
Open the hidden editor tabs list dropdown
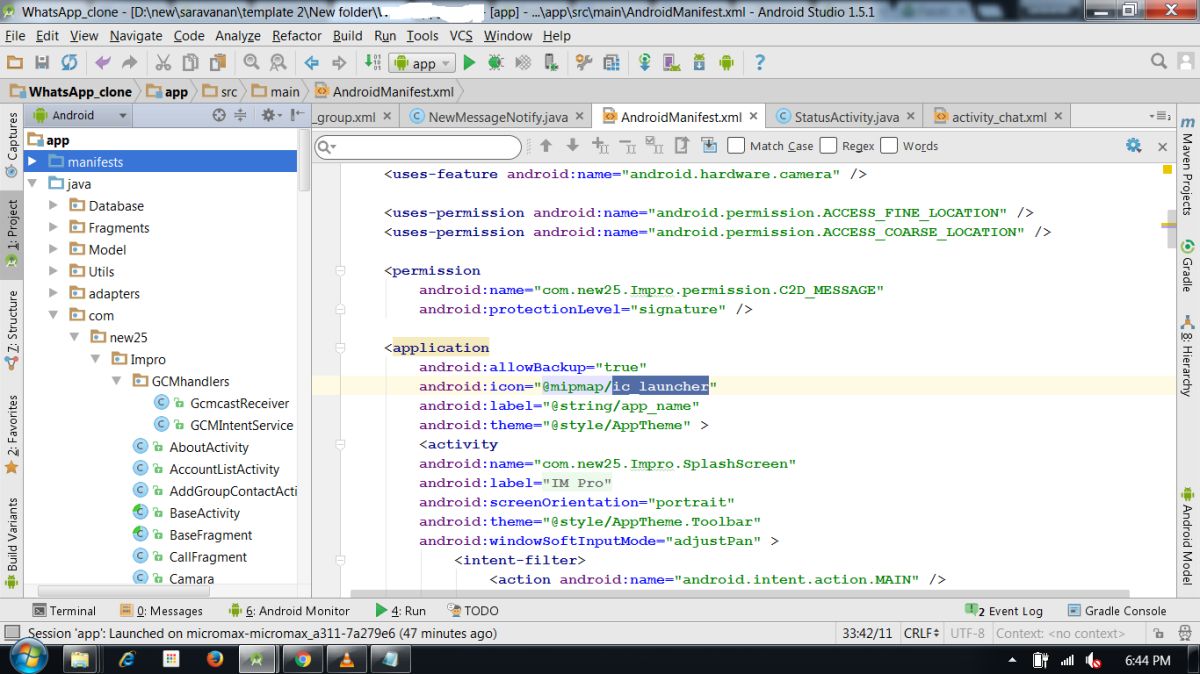coord(1160,116)
